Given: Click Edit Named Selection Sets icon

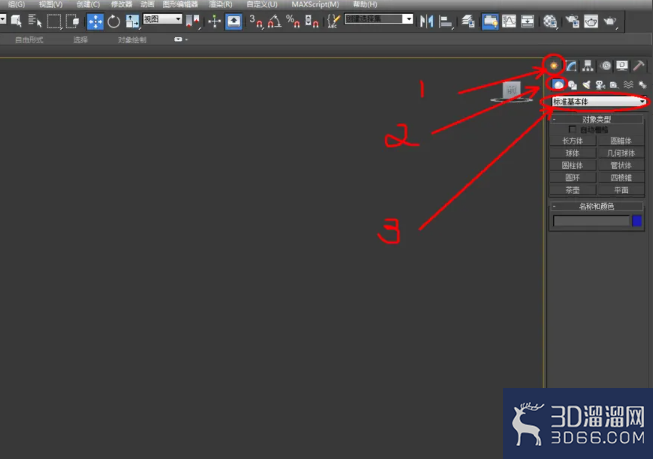Looking at the screenshot, I should 333,21.
